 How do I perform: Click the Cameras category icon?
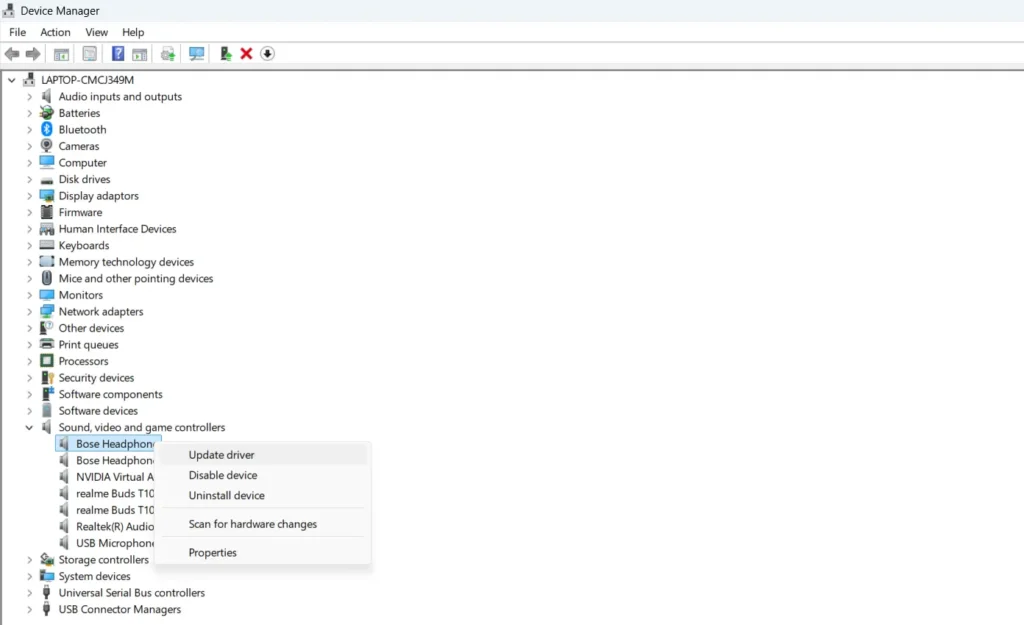(x=46, y=146)
